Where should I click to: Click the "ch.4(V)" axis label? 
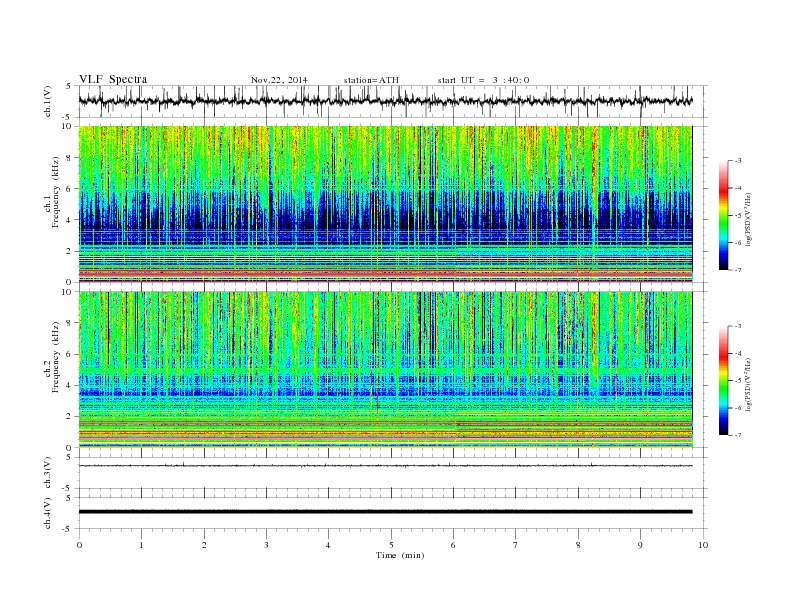48,513
